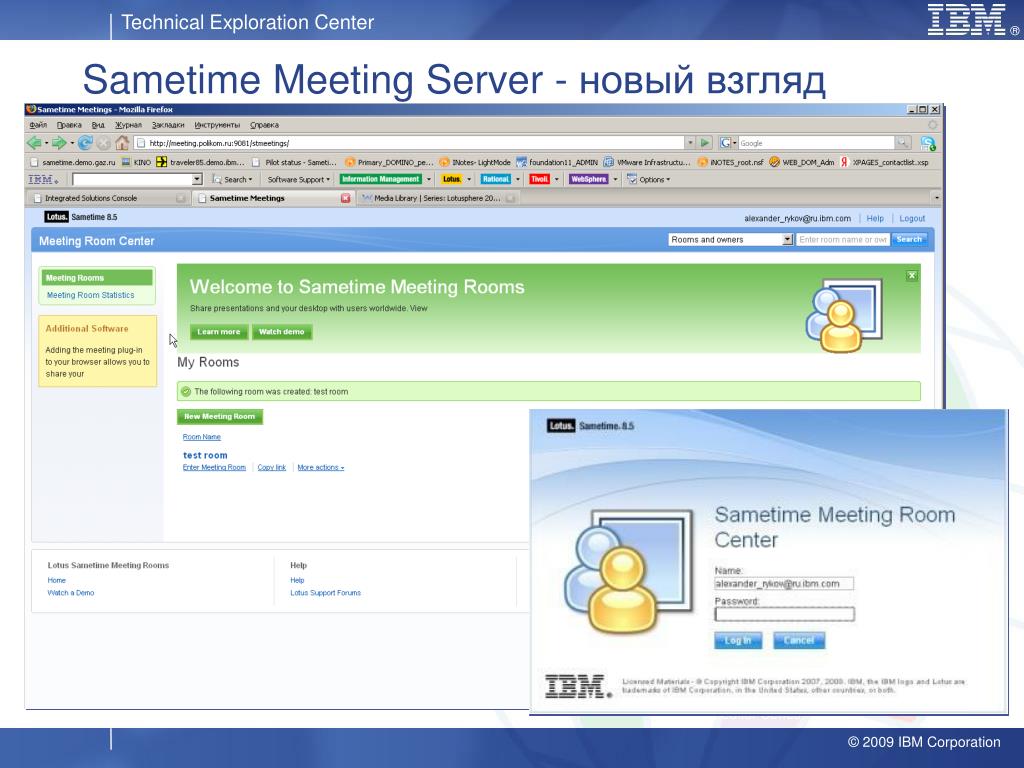Open the Закладки menu
The image size is (1024, 768).
click(x=168, y=125)
